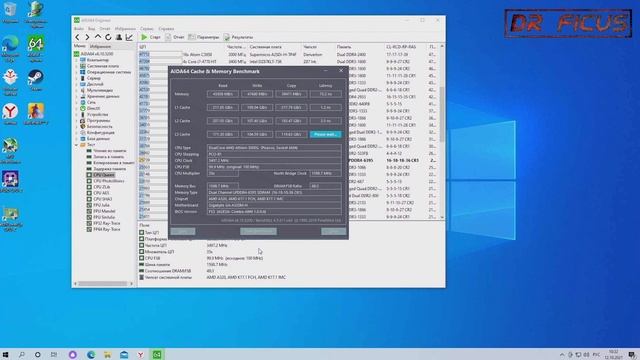This screenshot has width=640, height=360.
Task: Select the CPU SHA3 test
Action: coord(102,199)
